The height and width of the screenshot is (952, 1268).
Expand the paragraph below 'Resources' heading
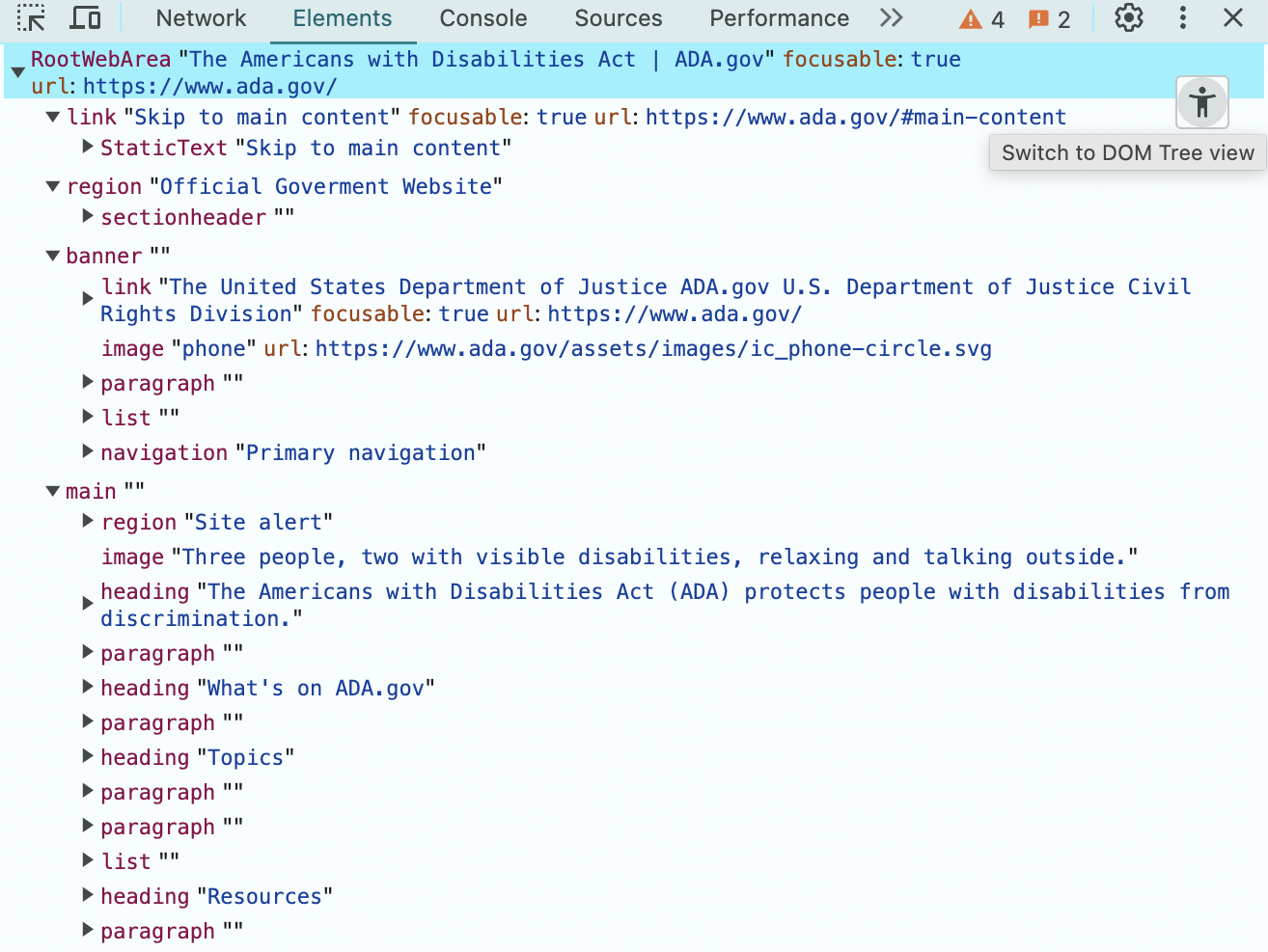[88, 930]
